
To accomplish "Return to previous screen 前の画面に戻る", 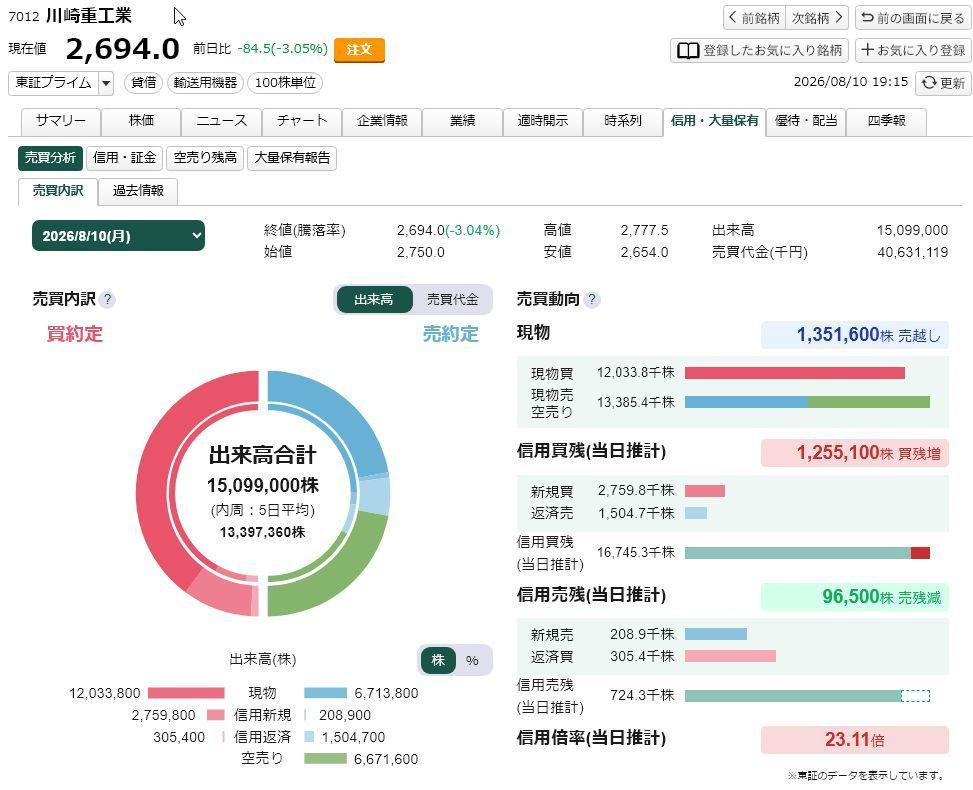I will (x=913, y=17).
